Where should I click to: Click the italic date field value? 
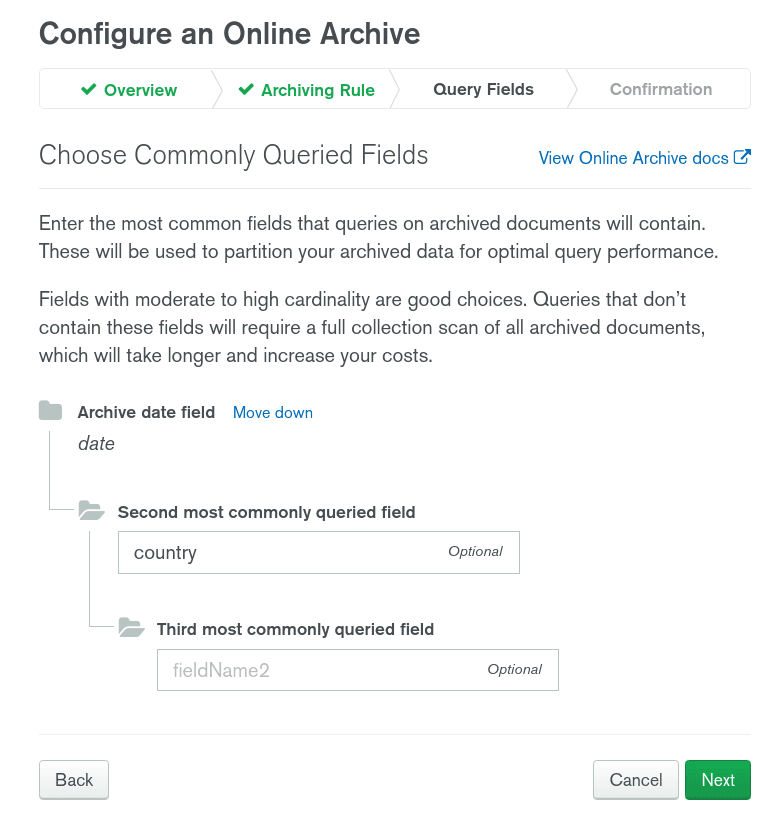point(96,443)
